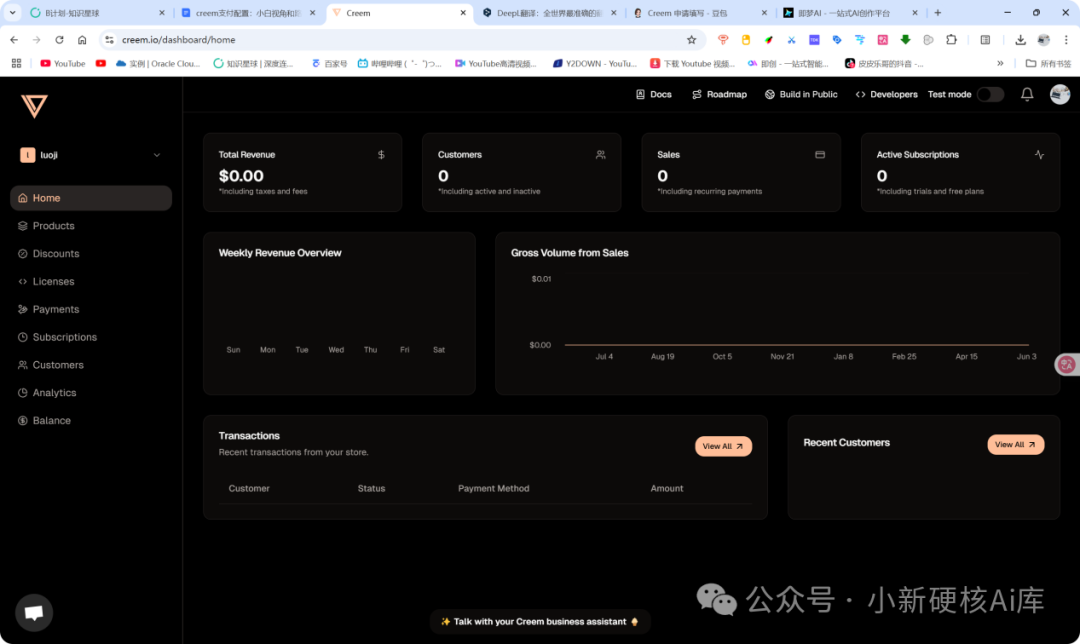Click the Sales card icon
Screen dimensions: 1080x644
[820, 155]
